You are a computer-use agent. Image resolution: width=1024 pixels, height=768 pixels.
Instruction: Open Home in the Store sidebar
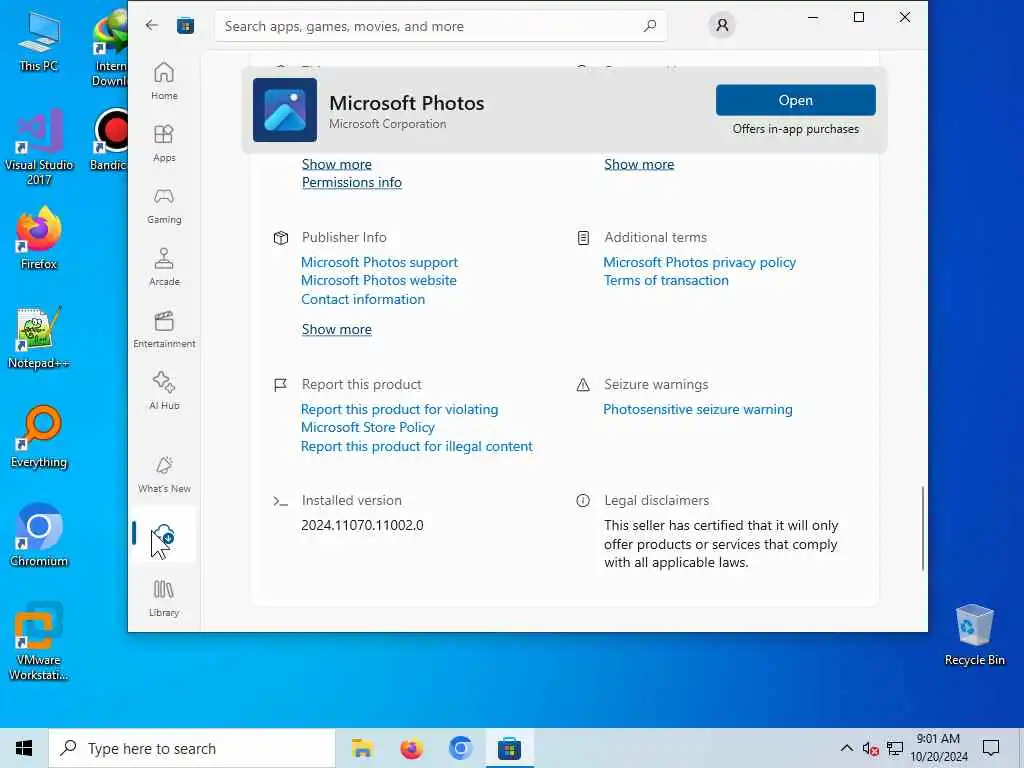[164, 81]
